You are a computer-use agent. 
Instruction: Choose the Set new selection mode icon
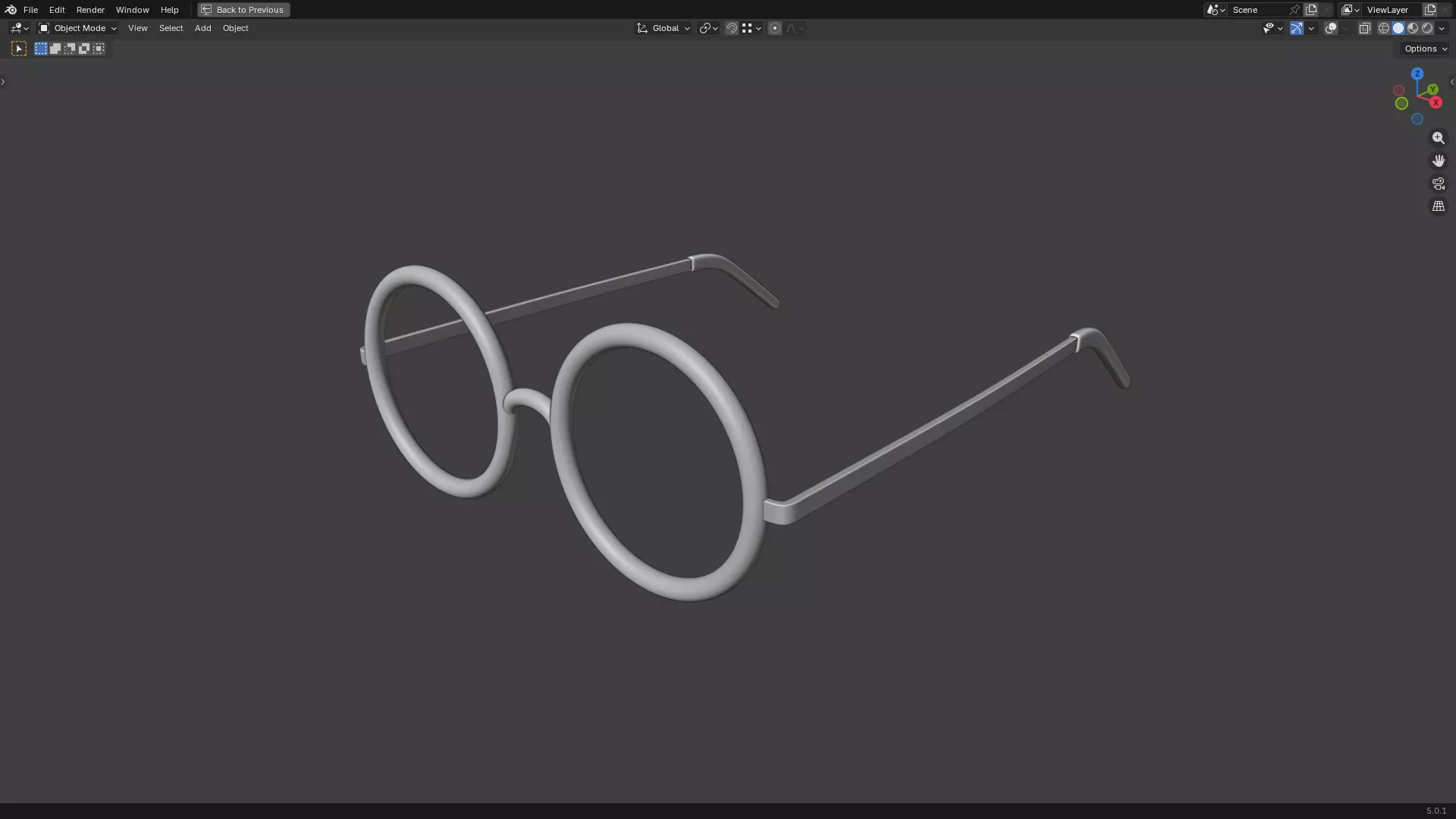(x=41, y=49)
